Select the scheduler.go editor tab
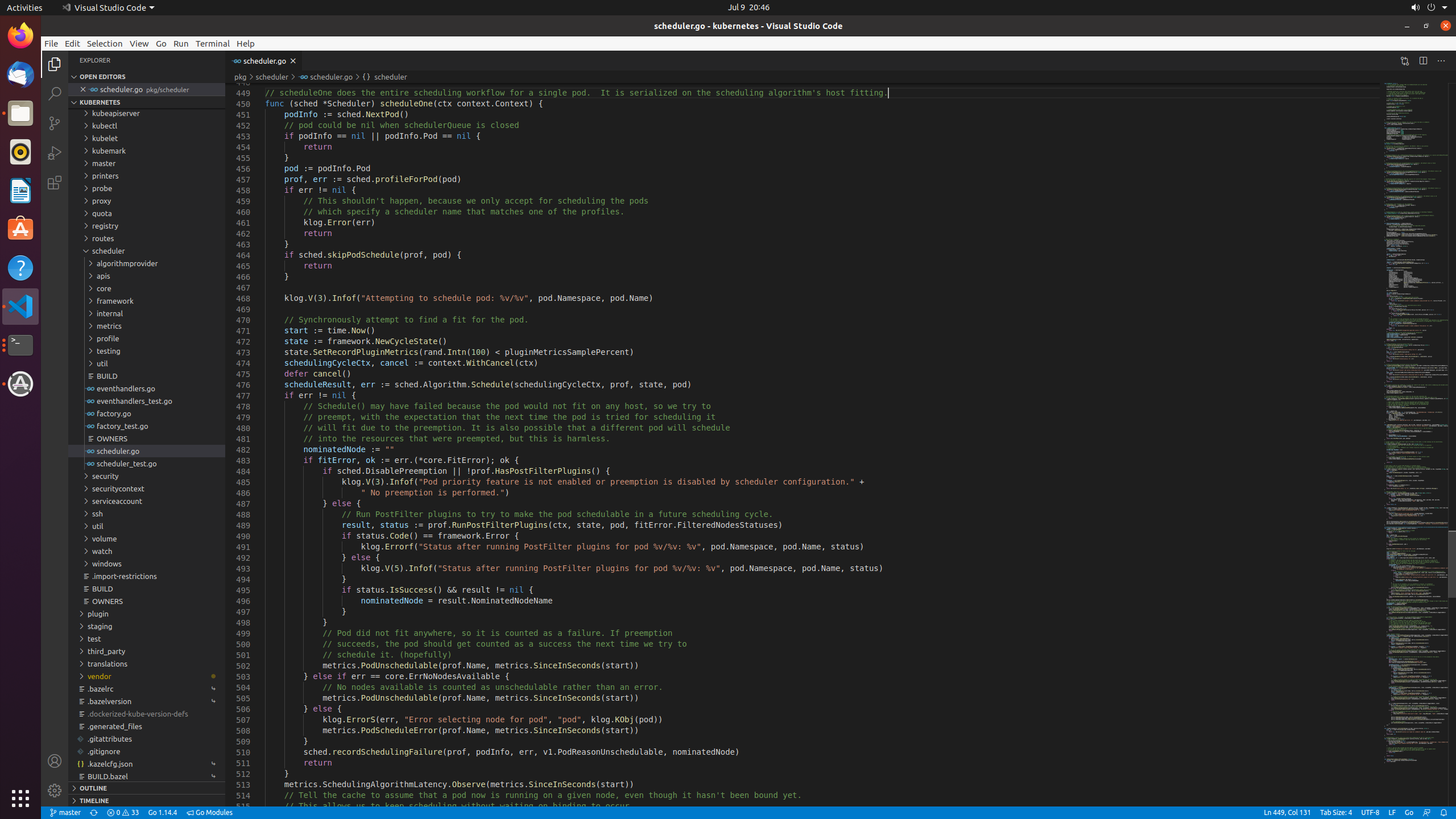 (x=264, y=61)
